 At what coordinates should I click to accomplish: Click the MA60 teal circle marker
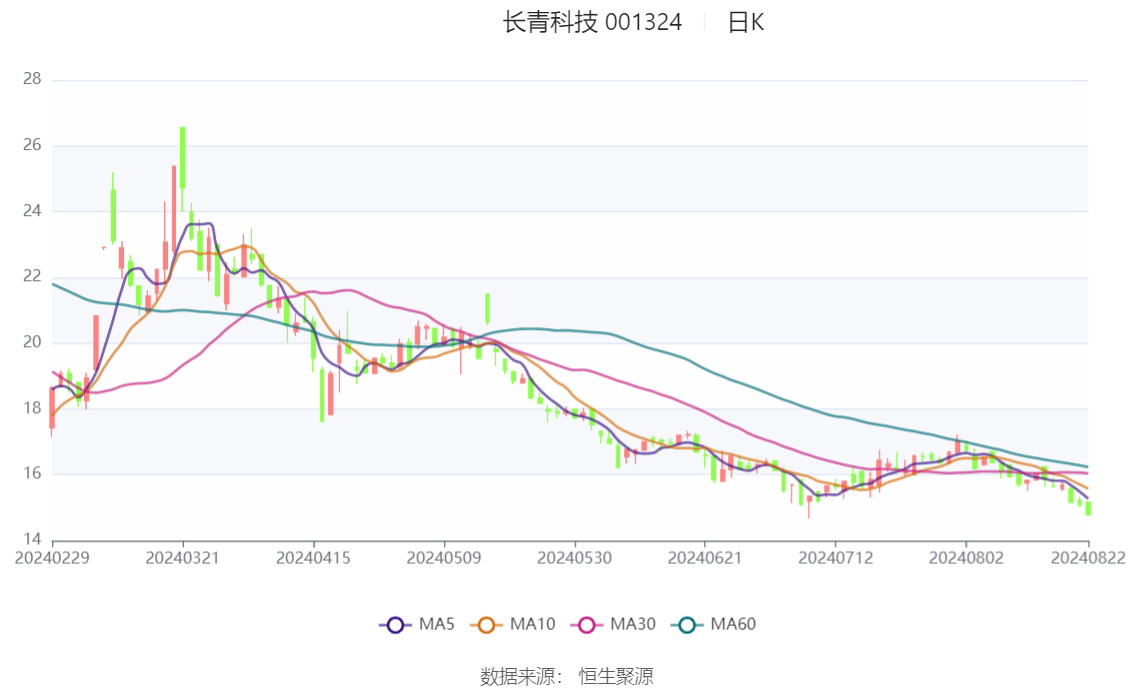(x=687, y=625)
